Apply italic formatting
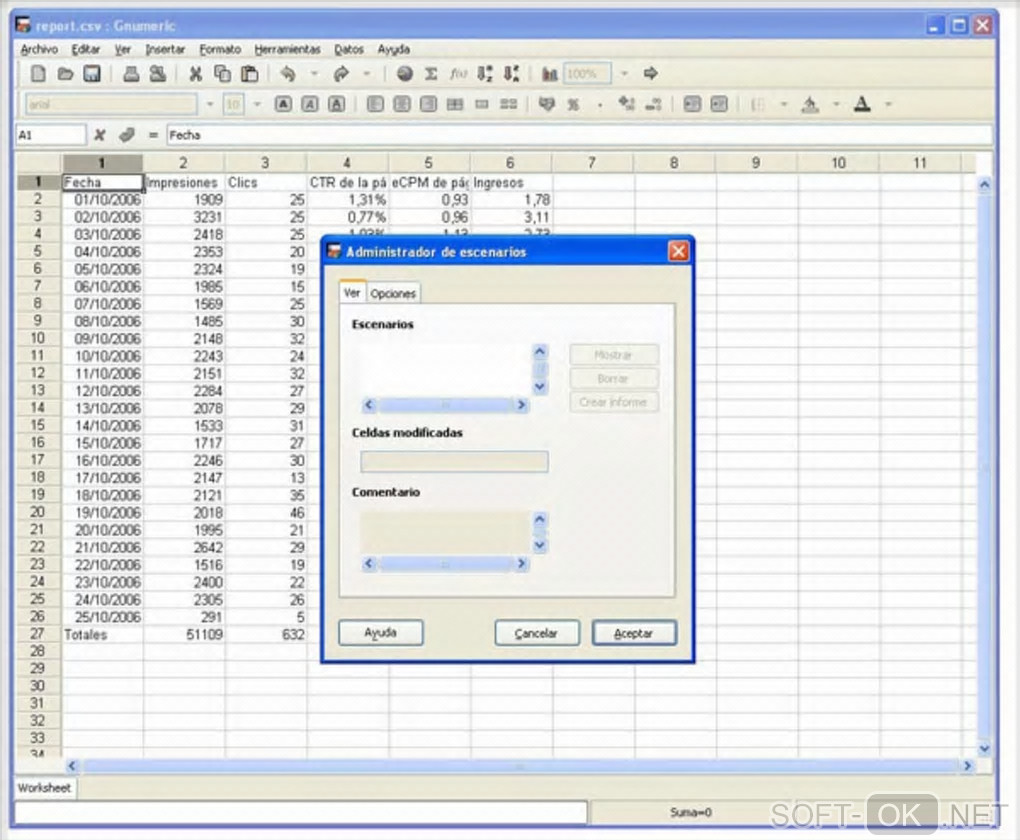Image resolution: width=1020 pixels, height=840 pixels. (310, 104)
